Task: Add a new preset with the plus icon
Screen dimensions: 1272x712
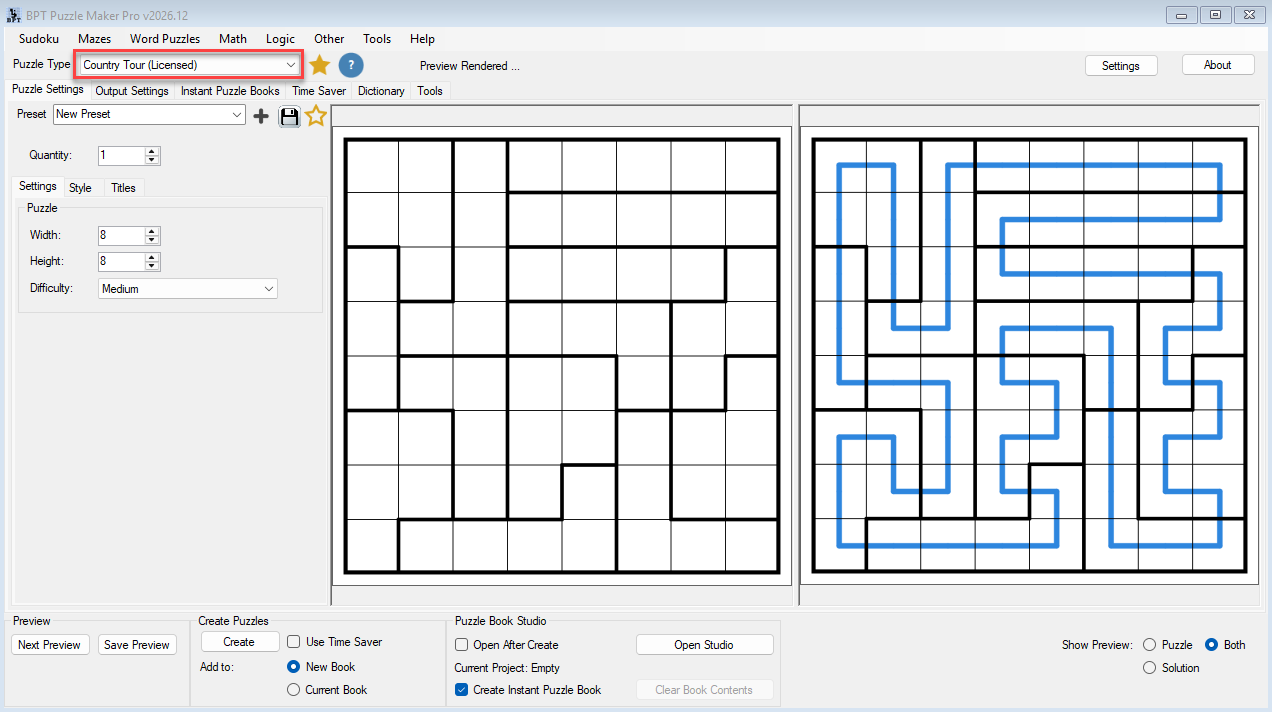Action: 261,116
